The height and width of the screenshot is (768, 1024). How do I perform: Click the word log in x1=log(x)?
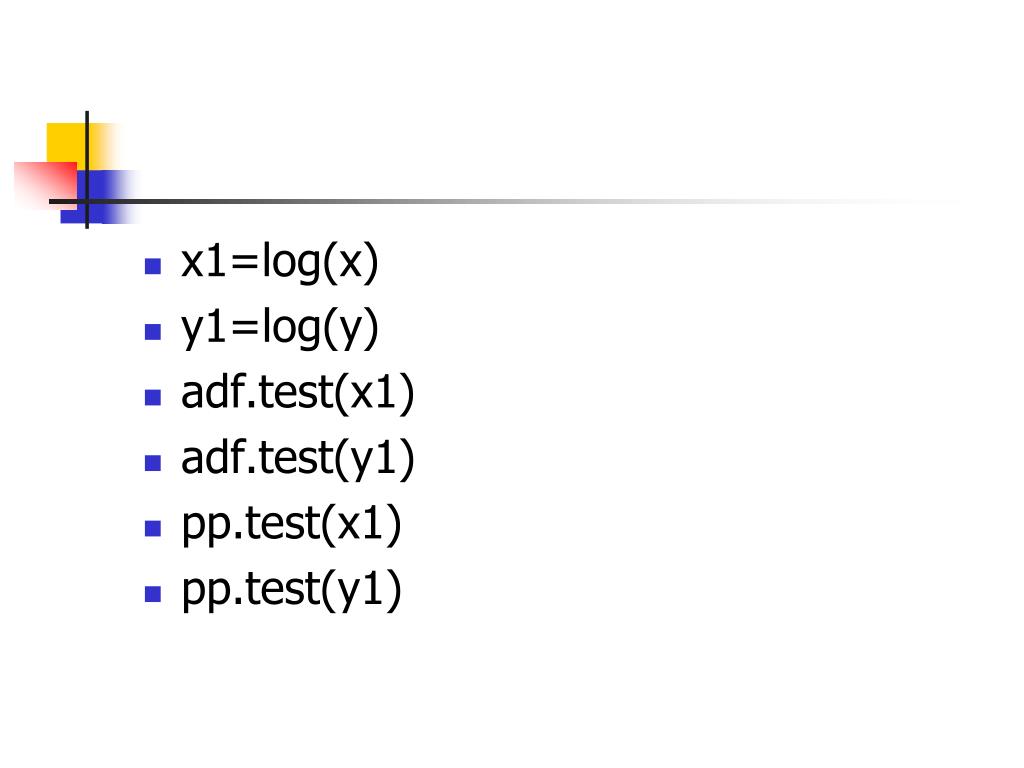pyautogui.click(x=291, y=263)
